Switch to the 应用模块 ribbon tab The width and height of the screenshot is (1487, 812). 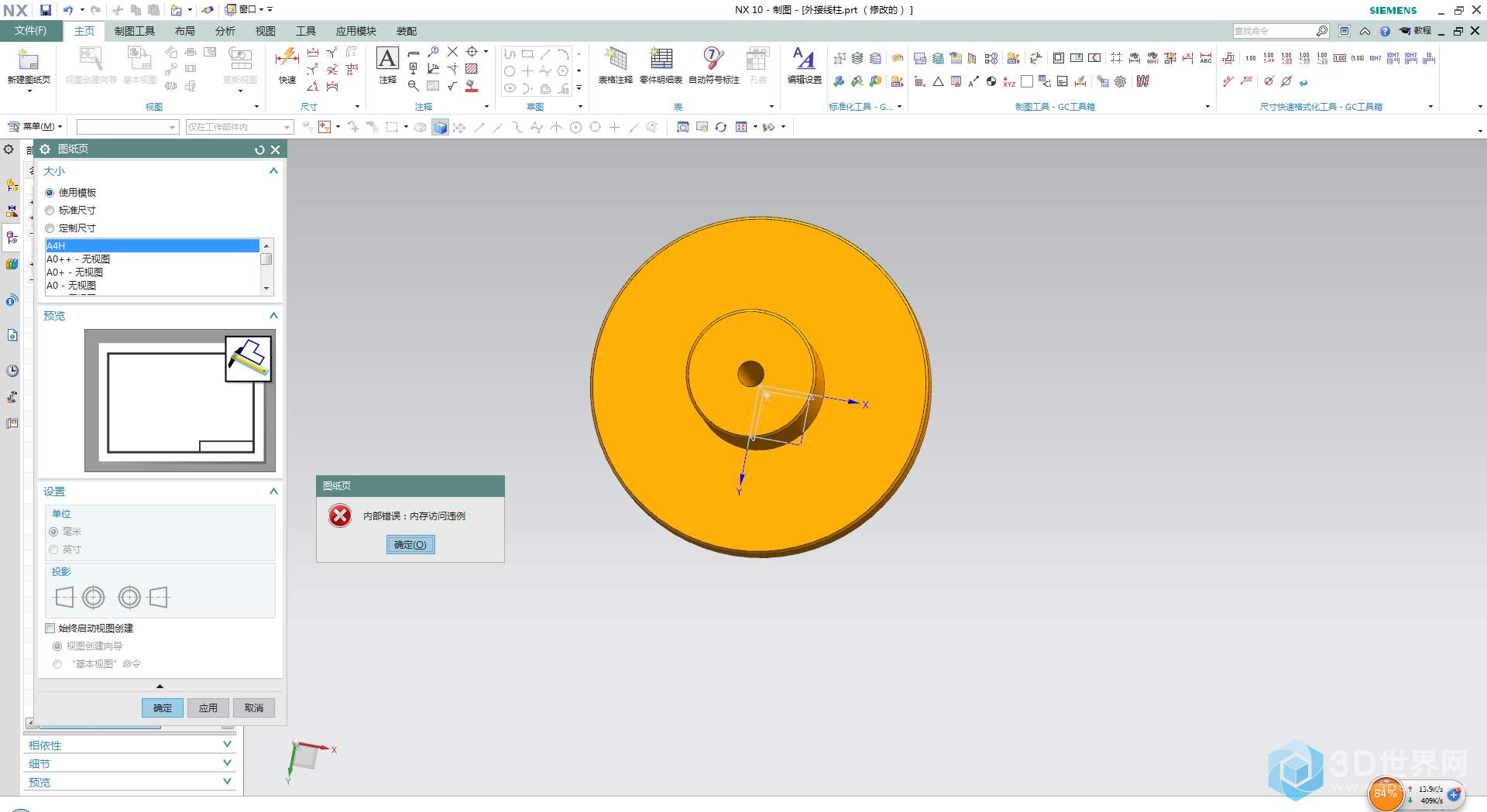point(356,31)
